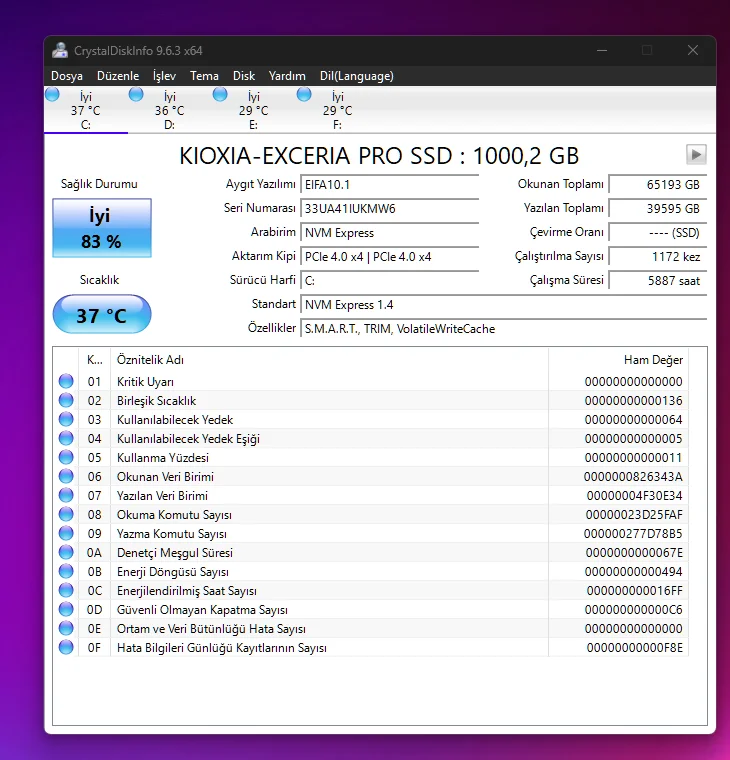Image resolution: width=730 pixels, height=760 pixels.
Task: Select the Kritik Uyarı attribute name
Action: (145, 381)
